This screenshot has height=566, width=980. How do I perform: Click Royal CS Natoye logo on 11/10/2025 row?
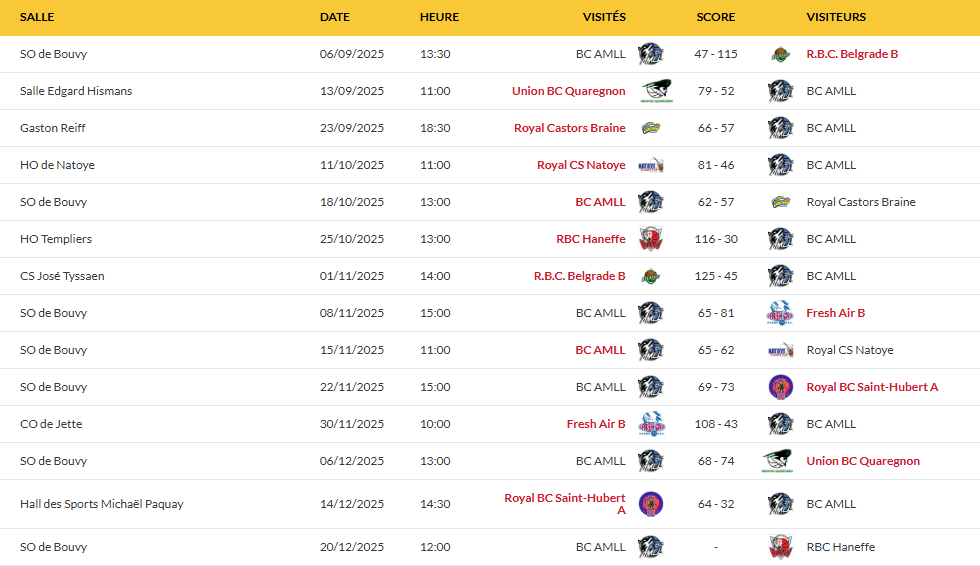pos(651,165)
